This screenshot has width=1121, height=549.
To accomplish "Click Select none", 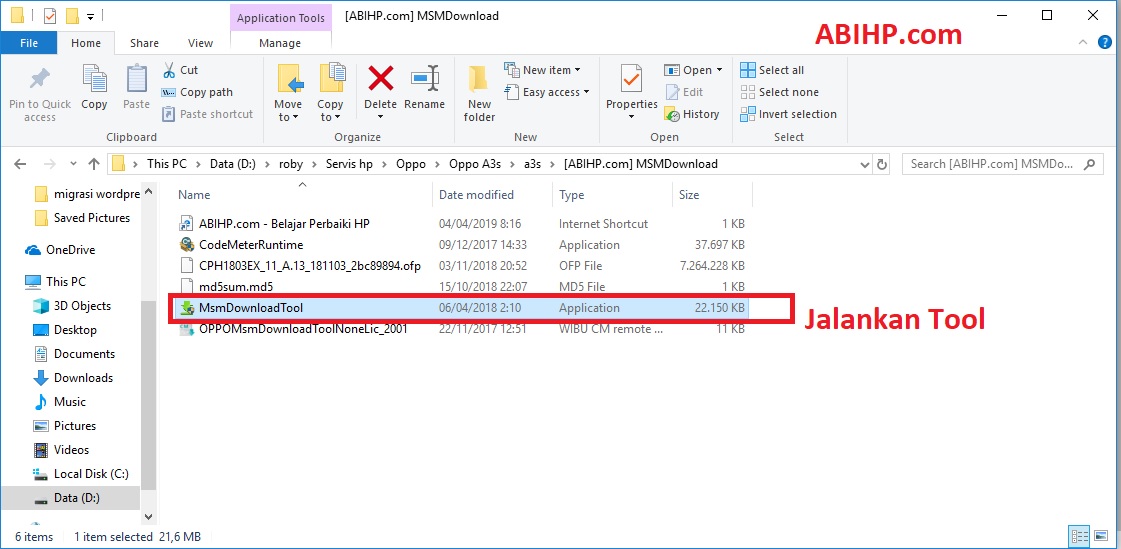I will (779, 92).
